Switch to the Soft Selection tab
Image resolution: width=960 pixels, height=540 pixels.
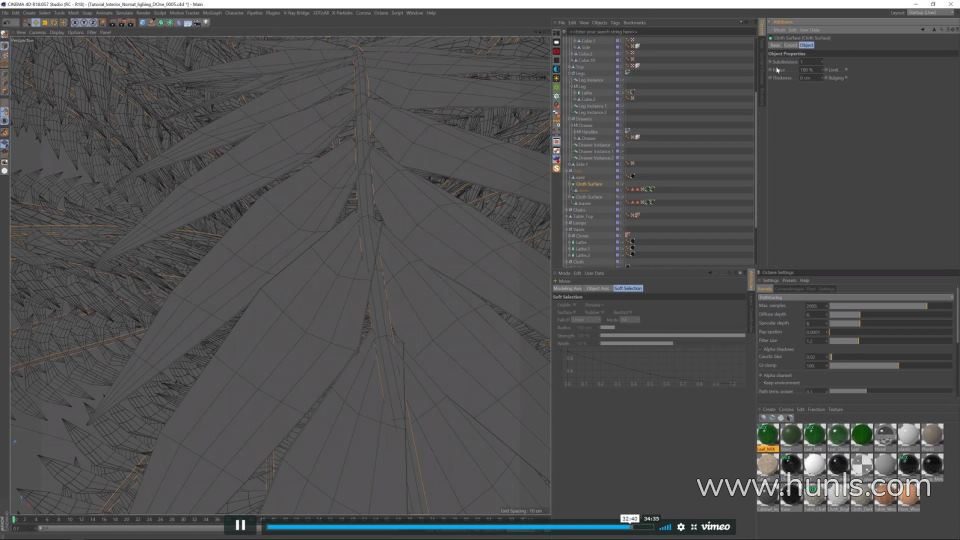coord(628,288)
